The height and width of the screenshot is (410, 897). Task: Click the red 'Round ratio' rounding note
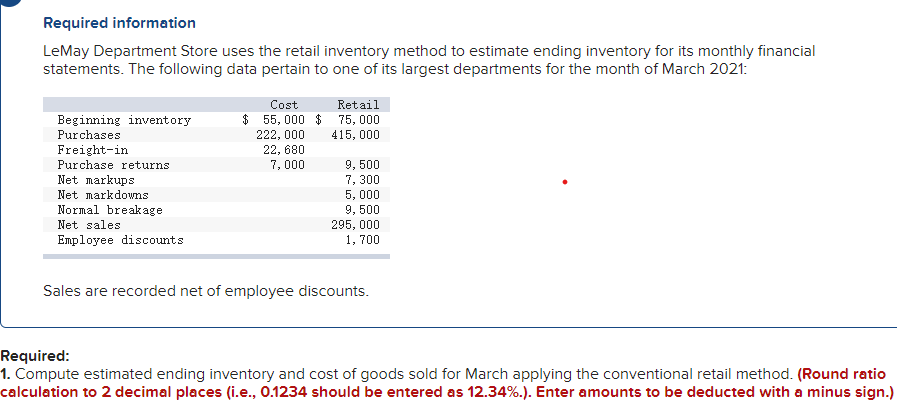point(447,384)
